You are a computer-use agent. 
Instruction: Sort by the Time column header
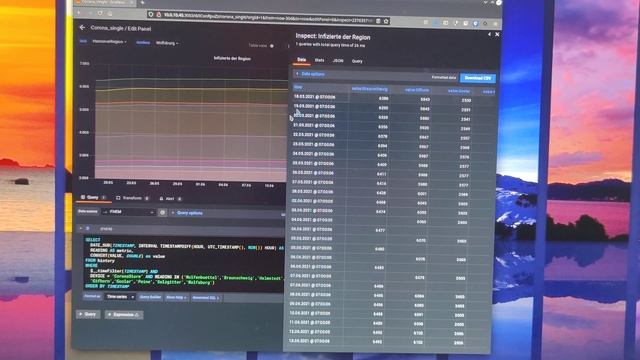(298, 87)
